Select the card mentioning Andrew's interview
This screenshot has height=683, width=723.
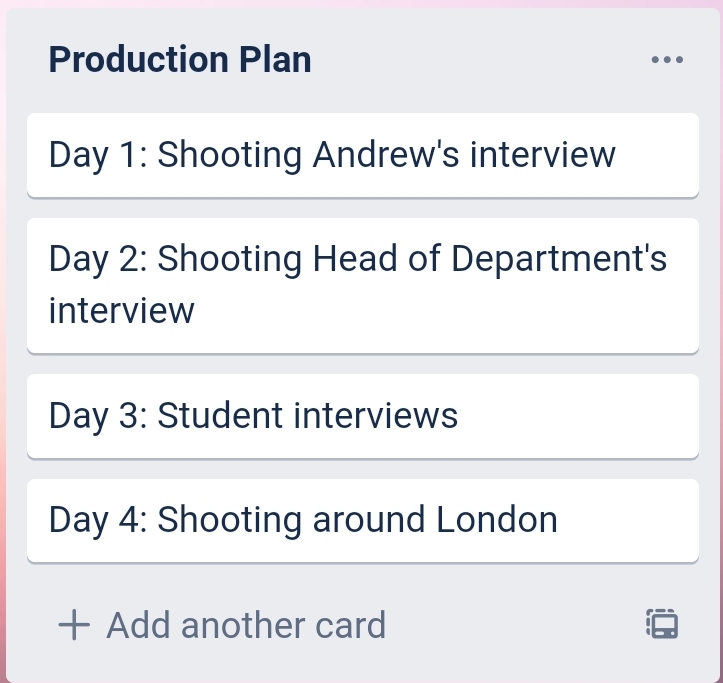pos(362,155)
